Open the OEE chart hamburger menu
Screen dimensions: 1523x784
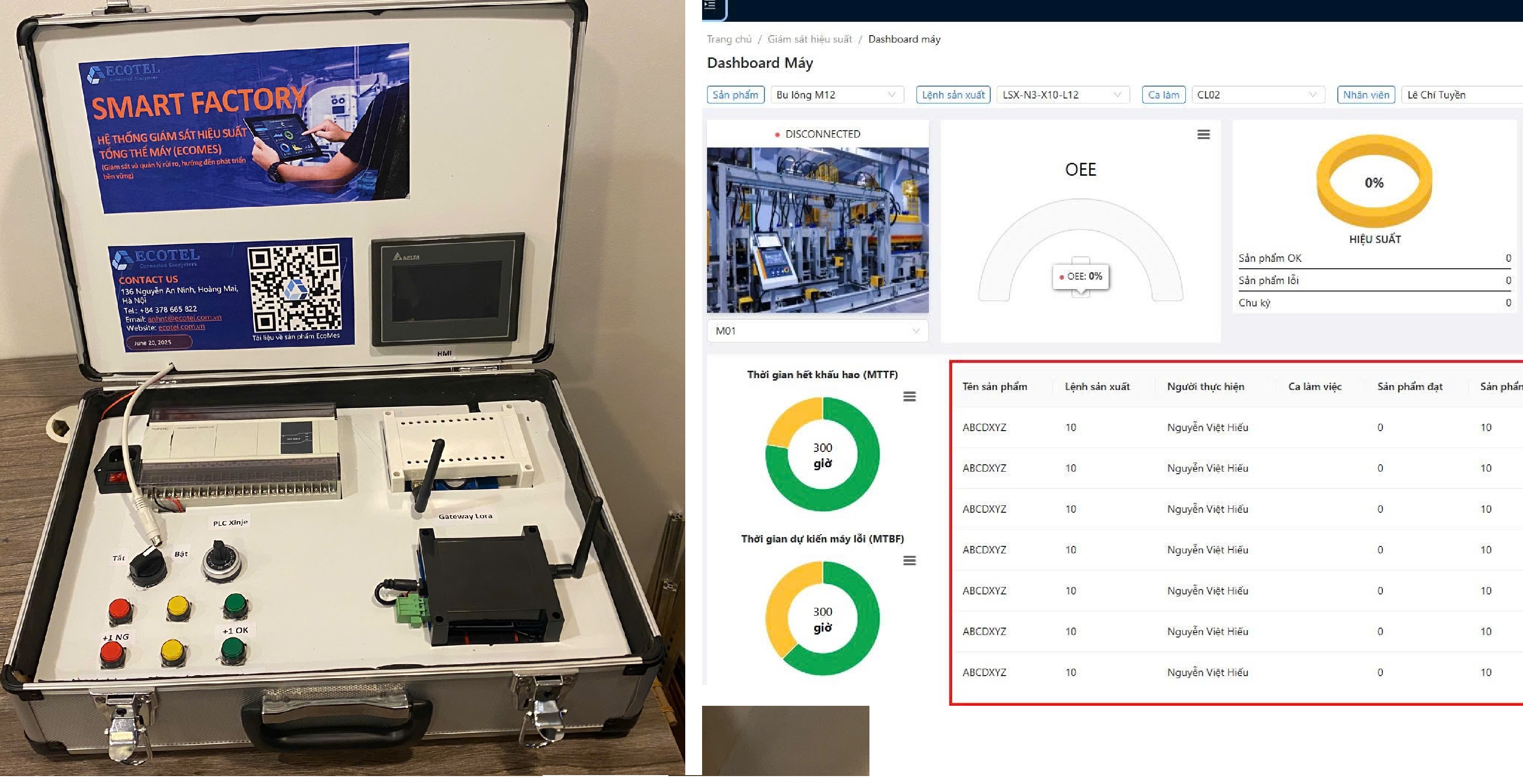(x=1203, y=135)
